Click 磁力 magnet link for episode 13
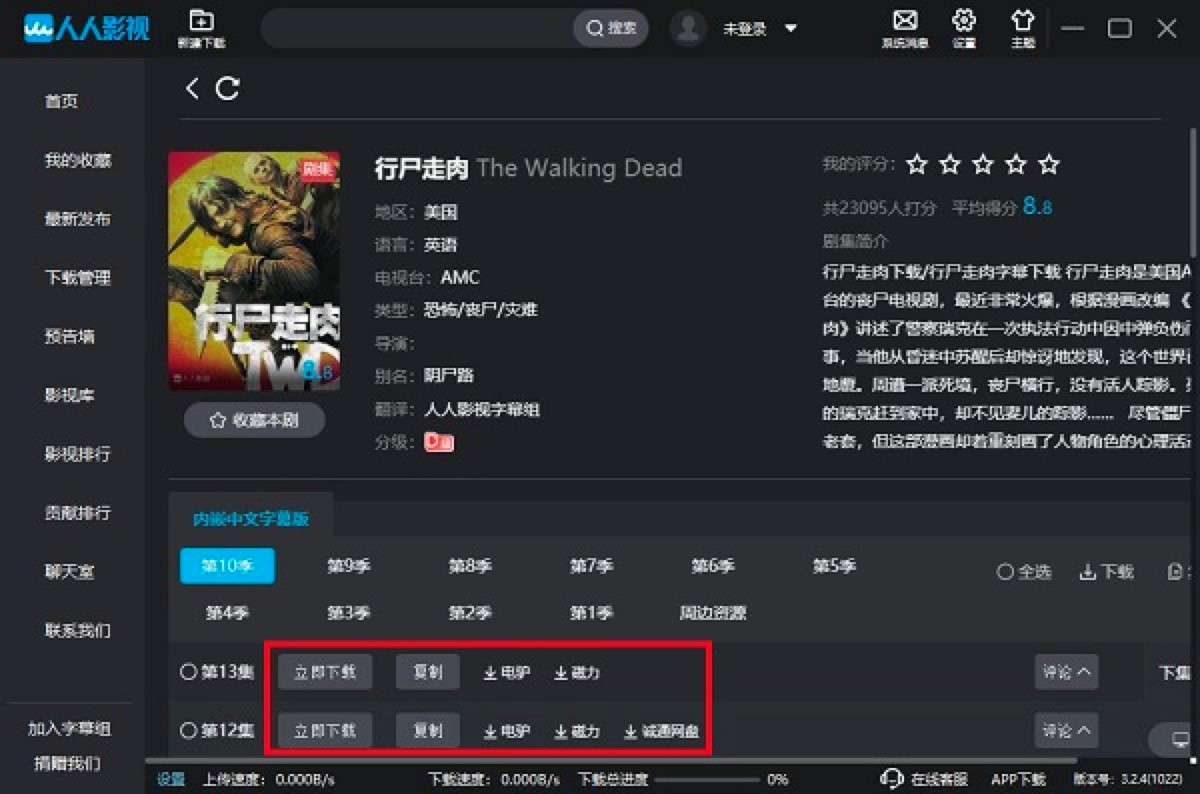The width and height of the screenshot is (1200, 794). tap(577, 673)
